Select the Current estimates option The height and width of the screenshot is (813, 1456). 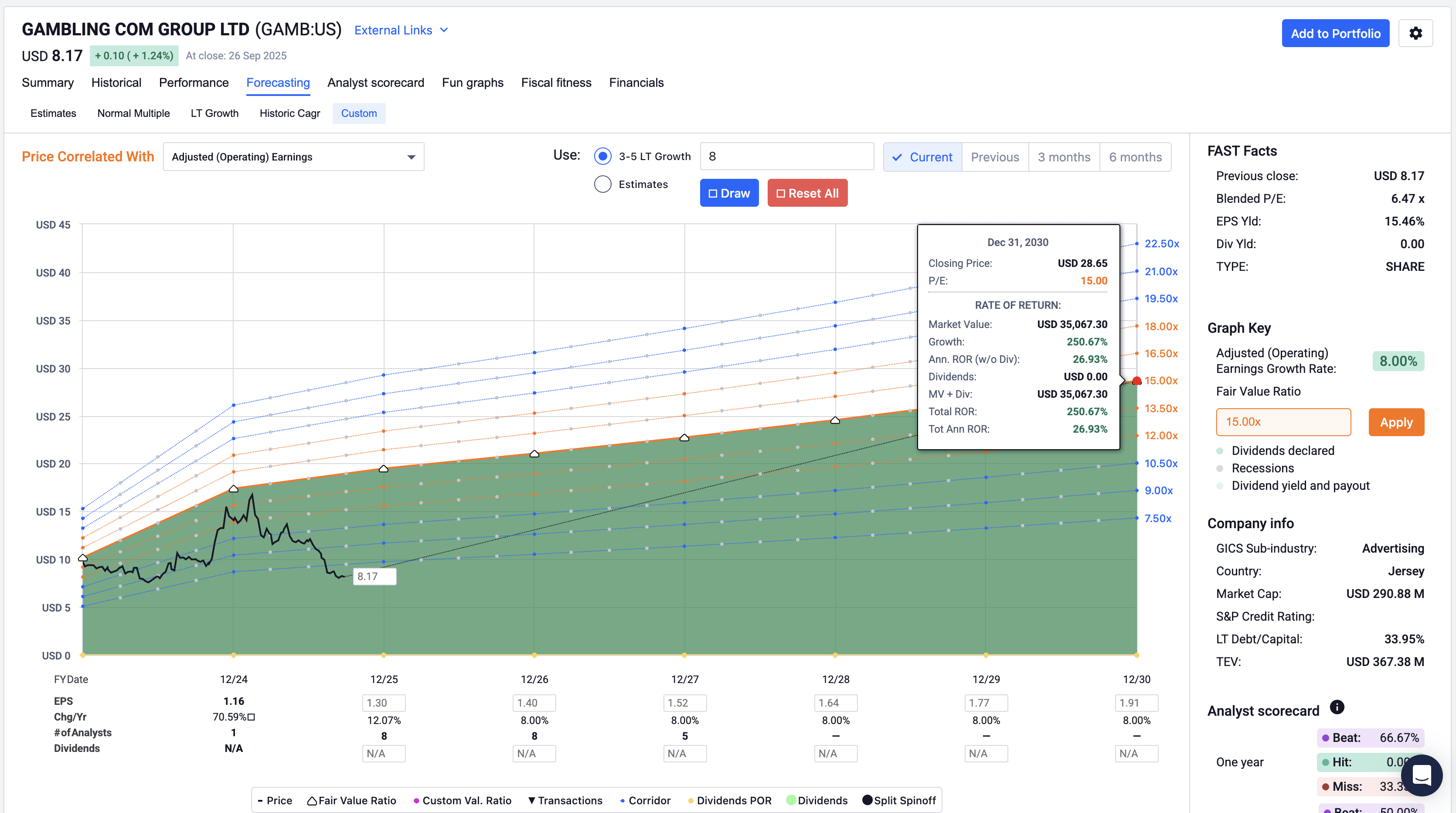[922, 157]
